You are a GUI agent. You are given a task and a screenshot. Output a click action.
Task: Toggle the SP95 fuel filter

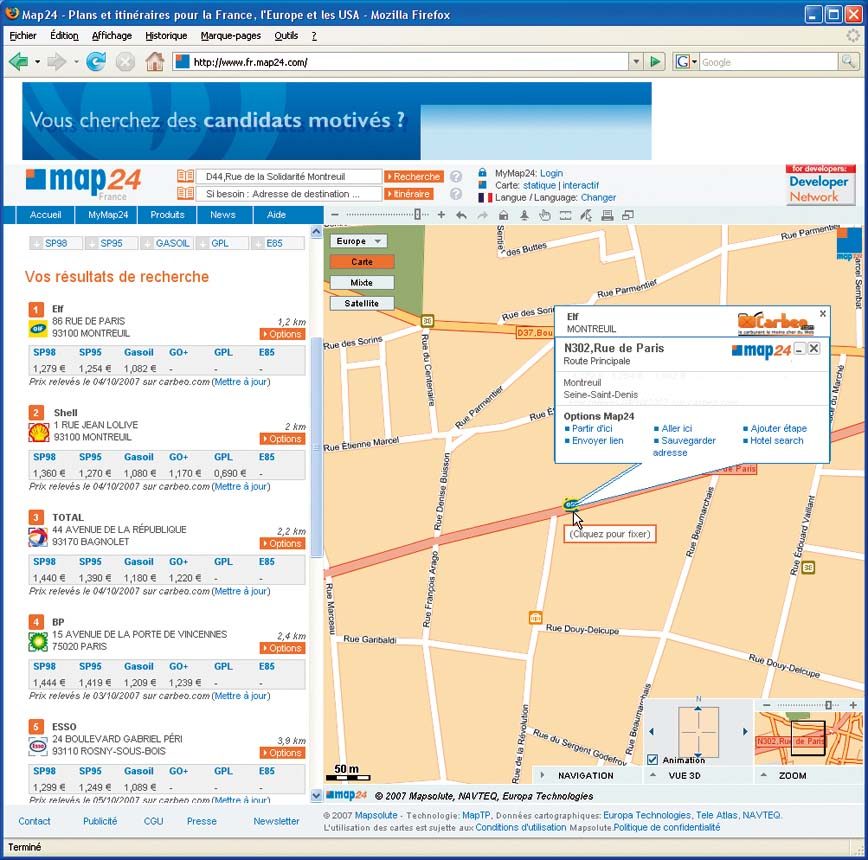[x=111, y=243]
